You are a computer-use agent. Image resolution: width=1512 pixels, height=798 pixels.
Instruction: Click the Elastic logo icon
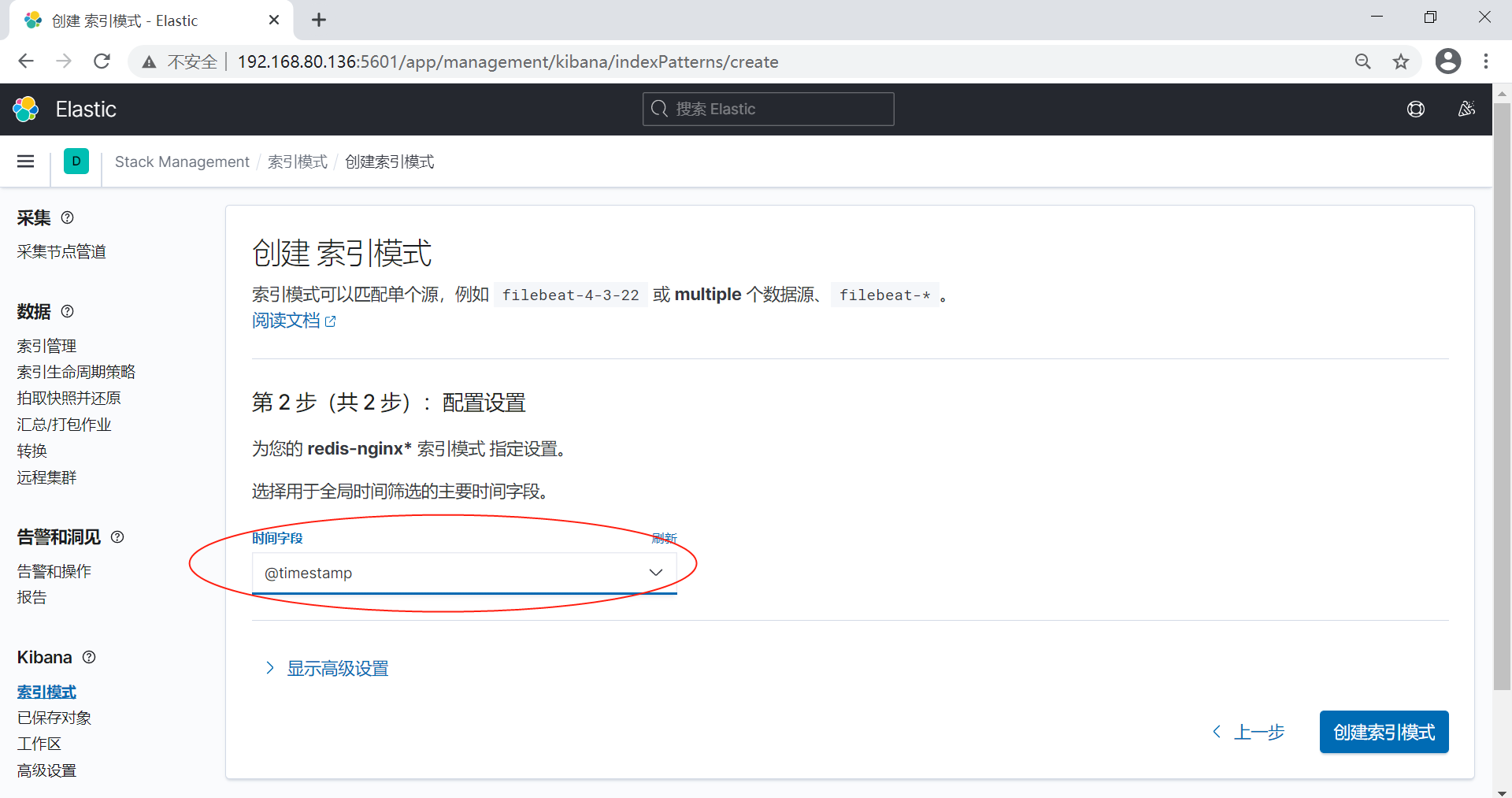[x=26, y=109]
